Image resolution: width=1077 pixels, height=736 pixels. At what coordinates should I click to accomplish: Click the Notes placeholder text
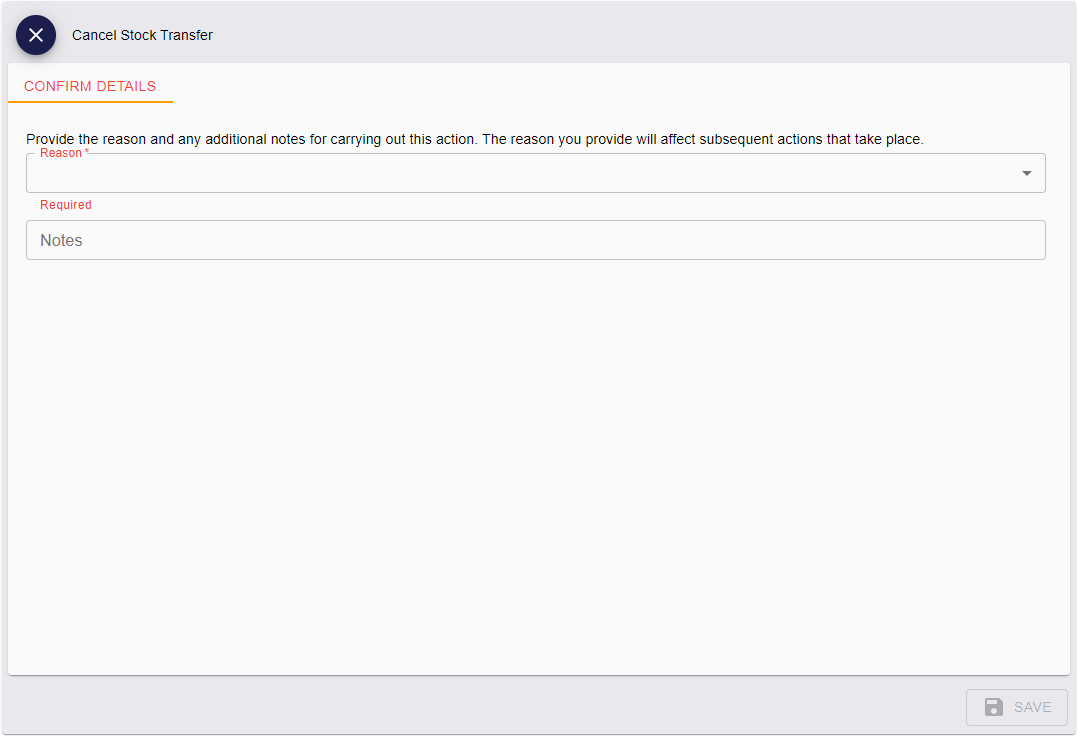point(61,240)
